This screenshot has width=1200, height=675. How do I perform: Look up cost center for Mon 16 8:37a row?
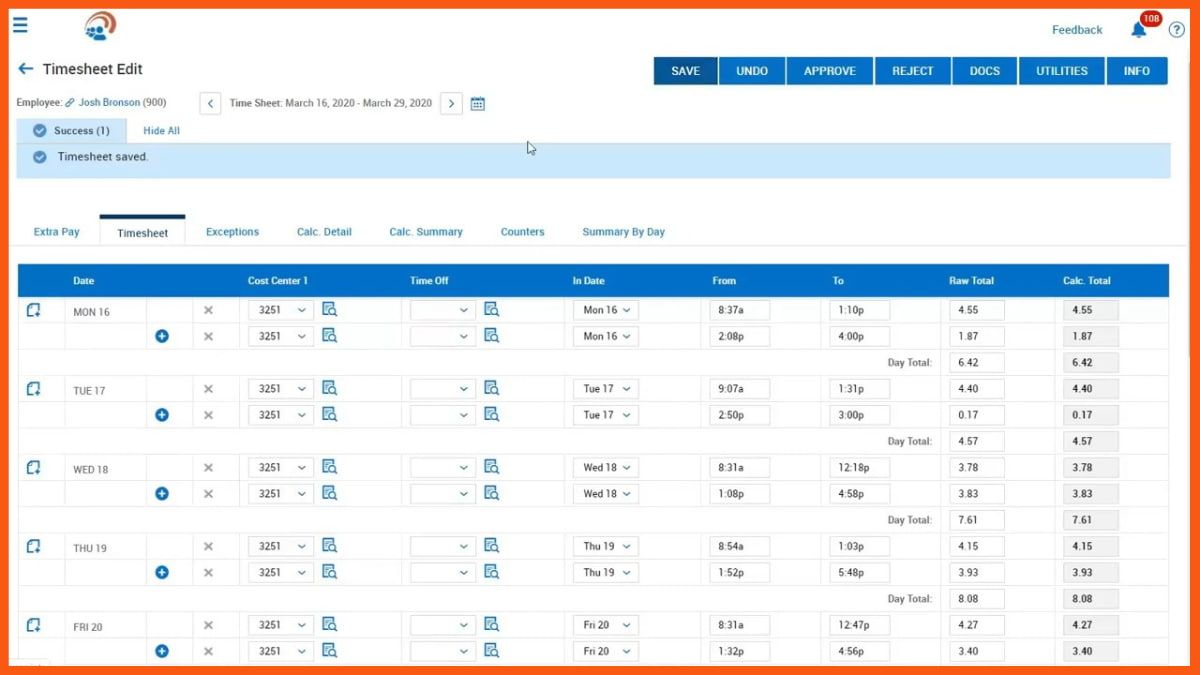pyautogui.click(x=329, y=309)
